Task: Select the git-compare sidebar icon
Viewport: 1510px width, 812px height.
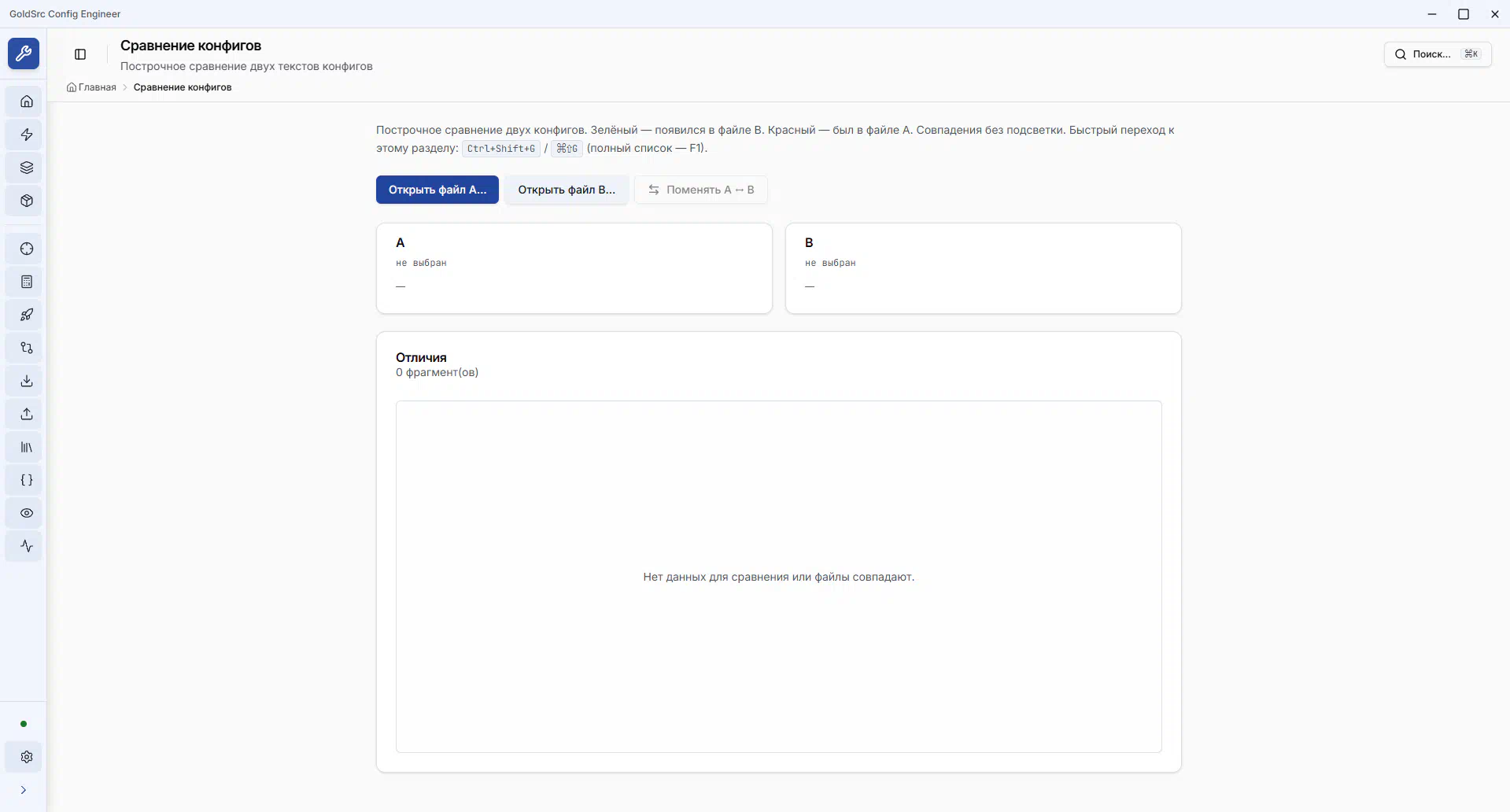Action: click(27, 348)
